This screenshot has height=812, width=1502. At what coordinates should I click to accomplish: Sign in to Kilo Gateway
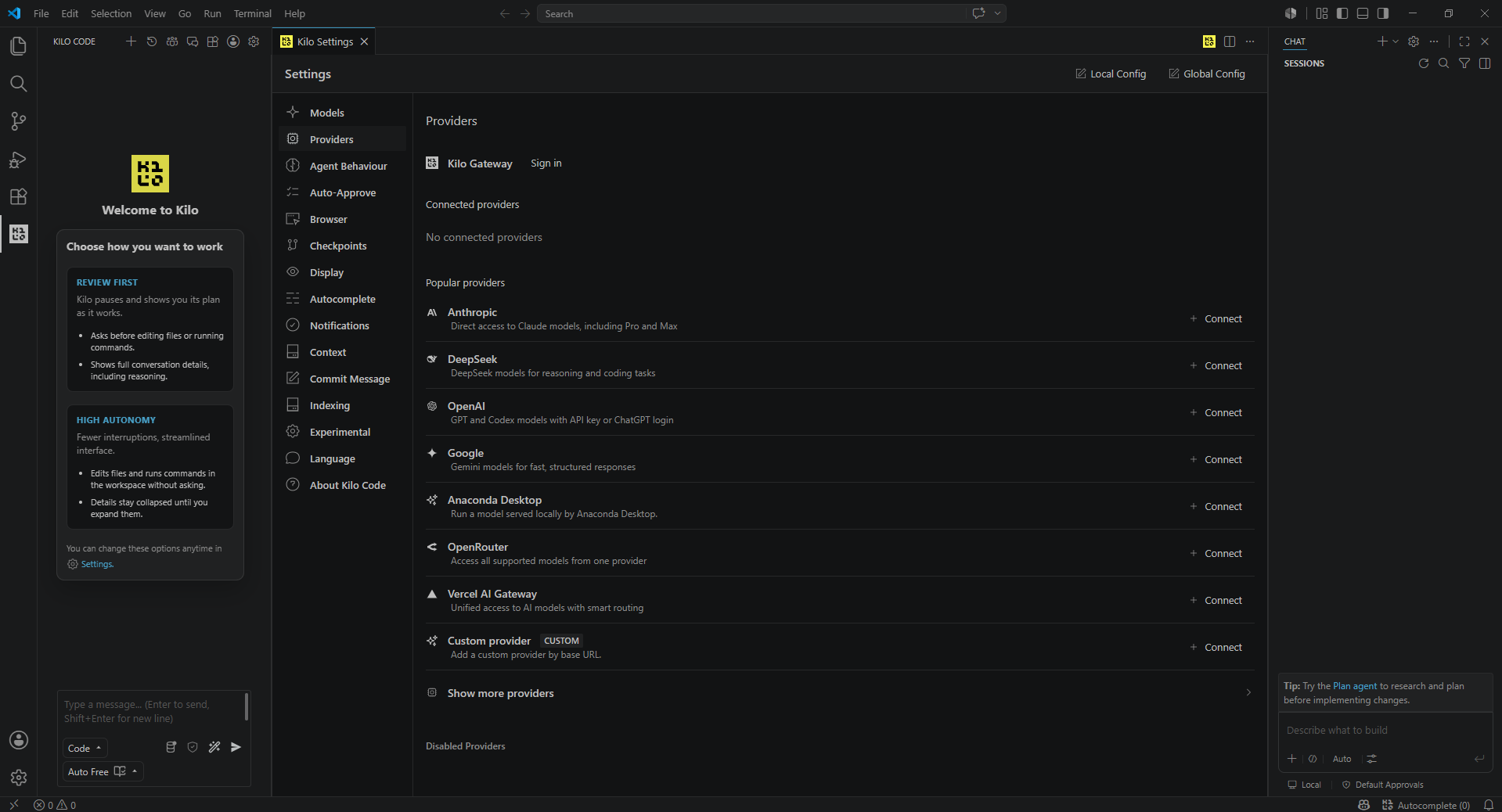546,163
